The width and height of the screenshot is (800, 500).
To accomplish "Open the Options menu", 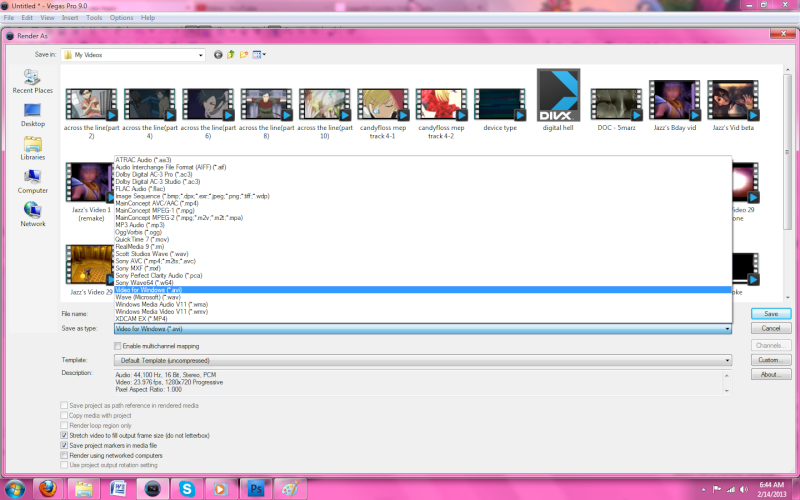I will point(121,17).
